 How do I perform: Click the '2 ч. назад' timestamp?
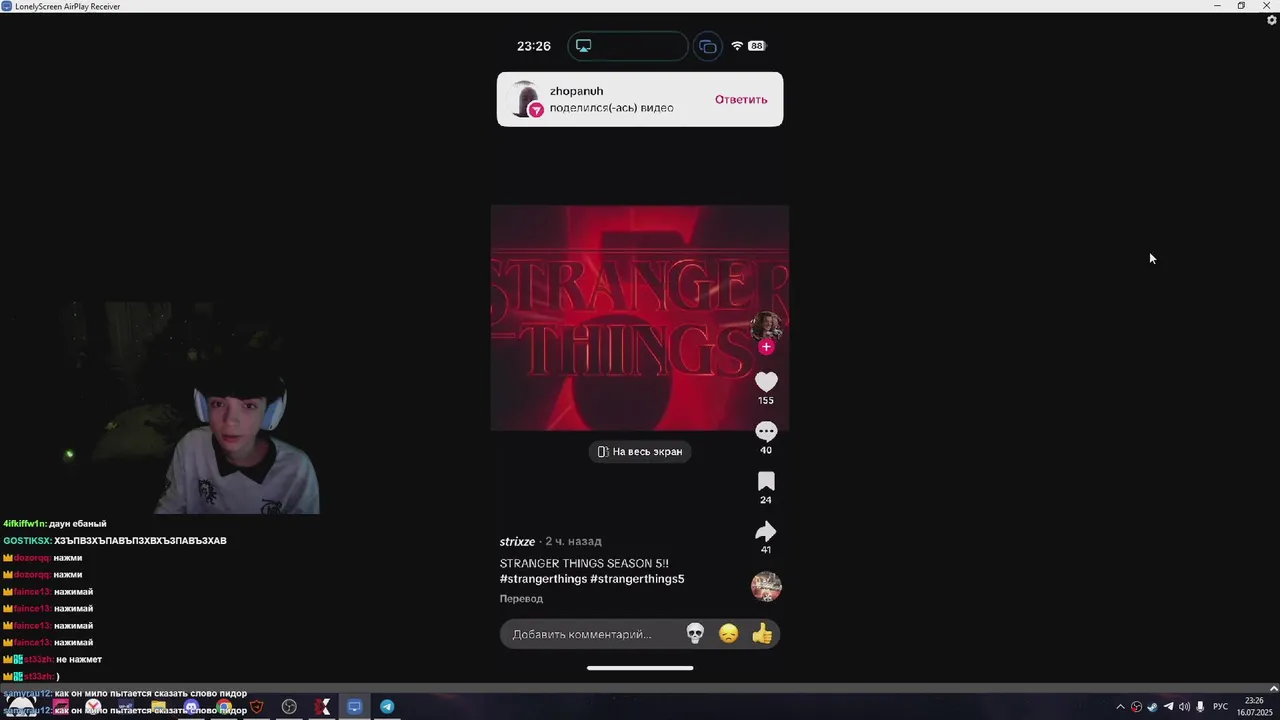573,541
